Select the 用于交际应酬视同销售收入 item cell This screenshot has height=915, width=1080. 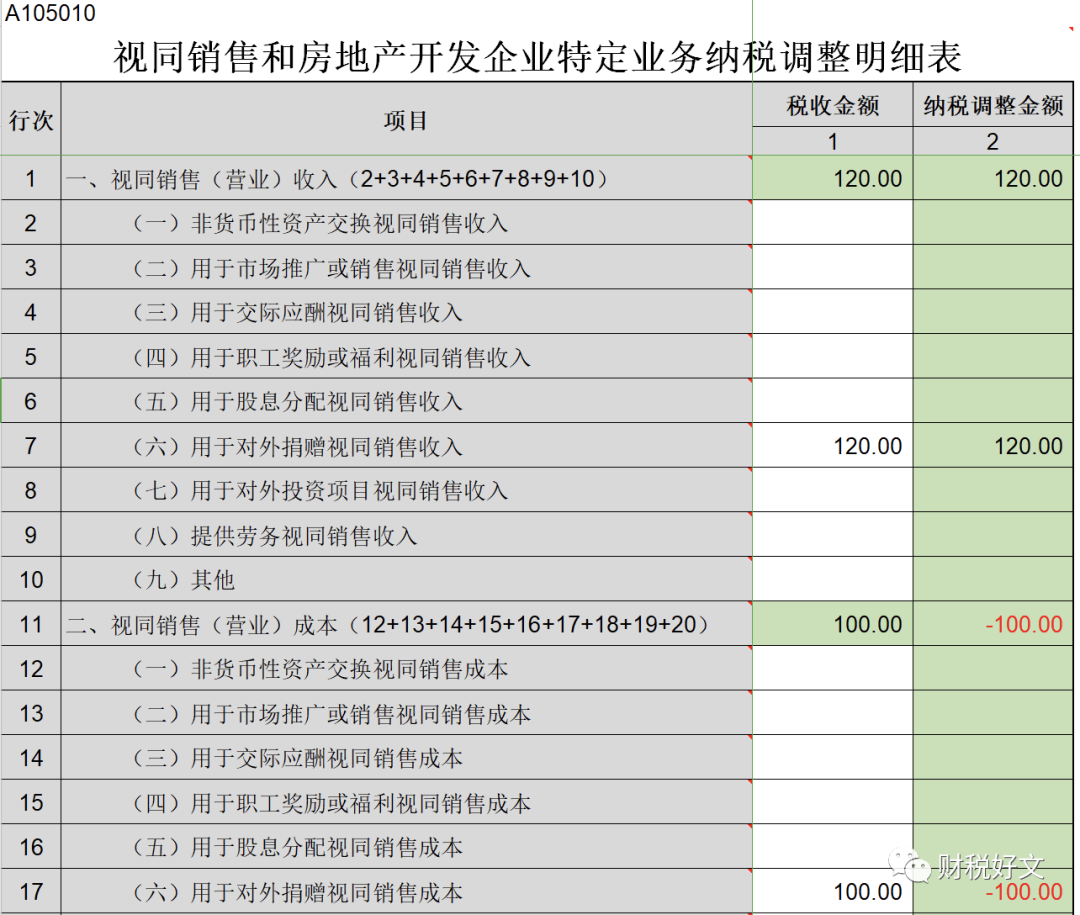tap(406, 313)
